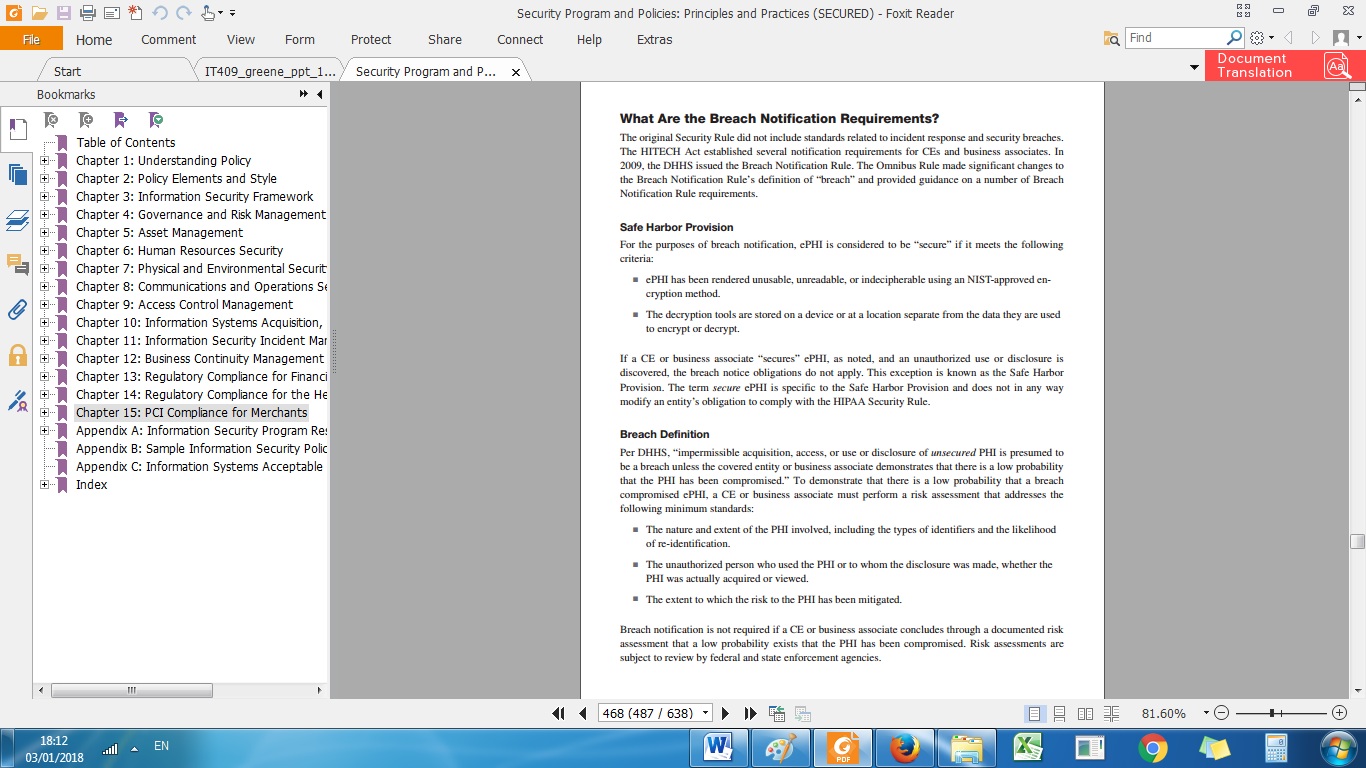This screenshot has height=768, width=1366.
Task: Click the Document Translation button
Action: click(x=1282, y=66)
